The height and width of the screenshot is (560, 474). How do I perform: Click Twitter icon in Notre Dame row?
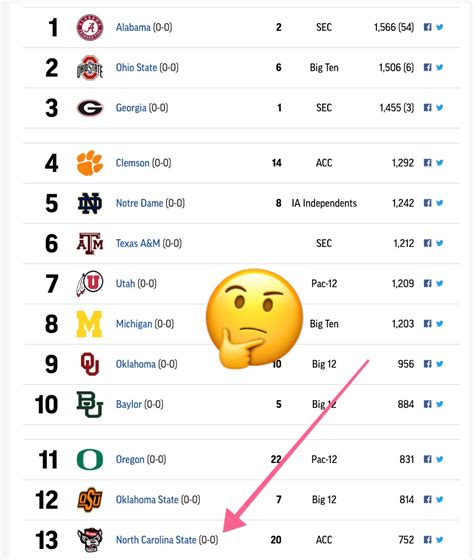click(440, 203)
